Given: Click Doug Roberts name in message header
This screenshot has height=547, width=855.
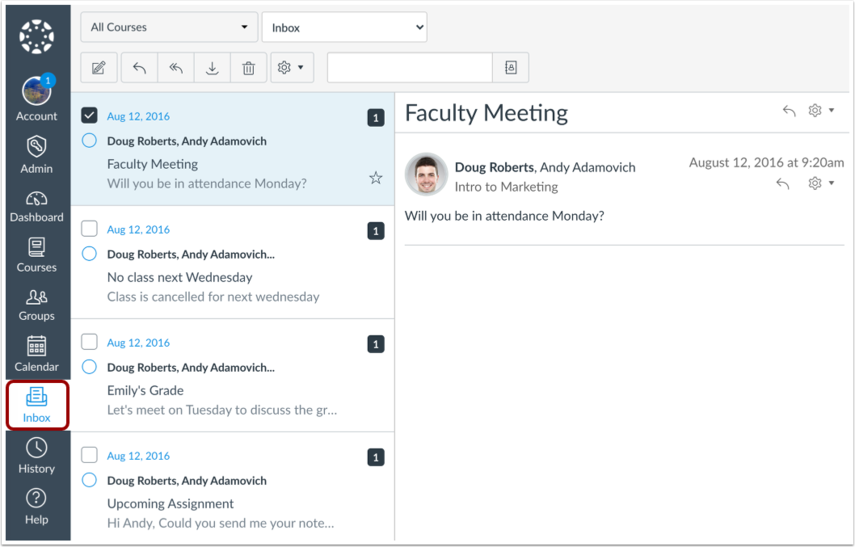Looking at the screenshot, I should tap(494, 167).
